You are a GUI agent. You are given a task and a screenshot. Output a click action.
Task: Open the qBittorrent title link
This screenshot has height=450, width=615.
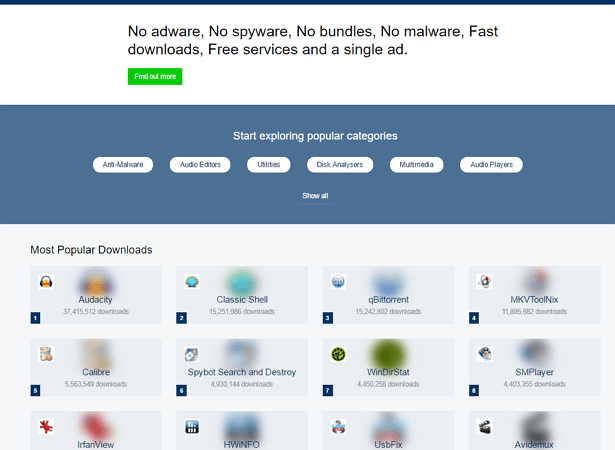pyautogui.click(x=388, y=300)
